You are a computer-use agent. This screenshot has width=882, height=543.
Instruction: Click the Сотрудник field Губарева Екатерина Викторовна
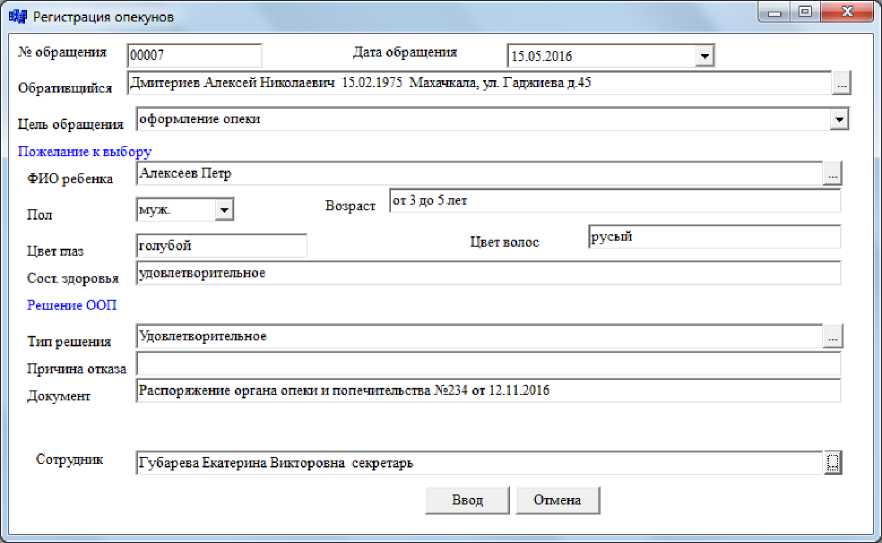480,463
